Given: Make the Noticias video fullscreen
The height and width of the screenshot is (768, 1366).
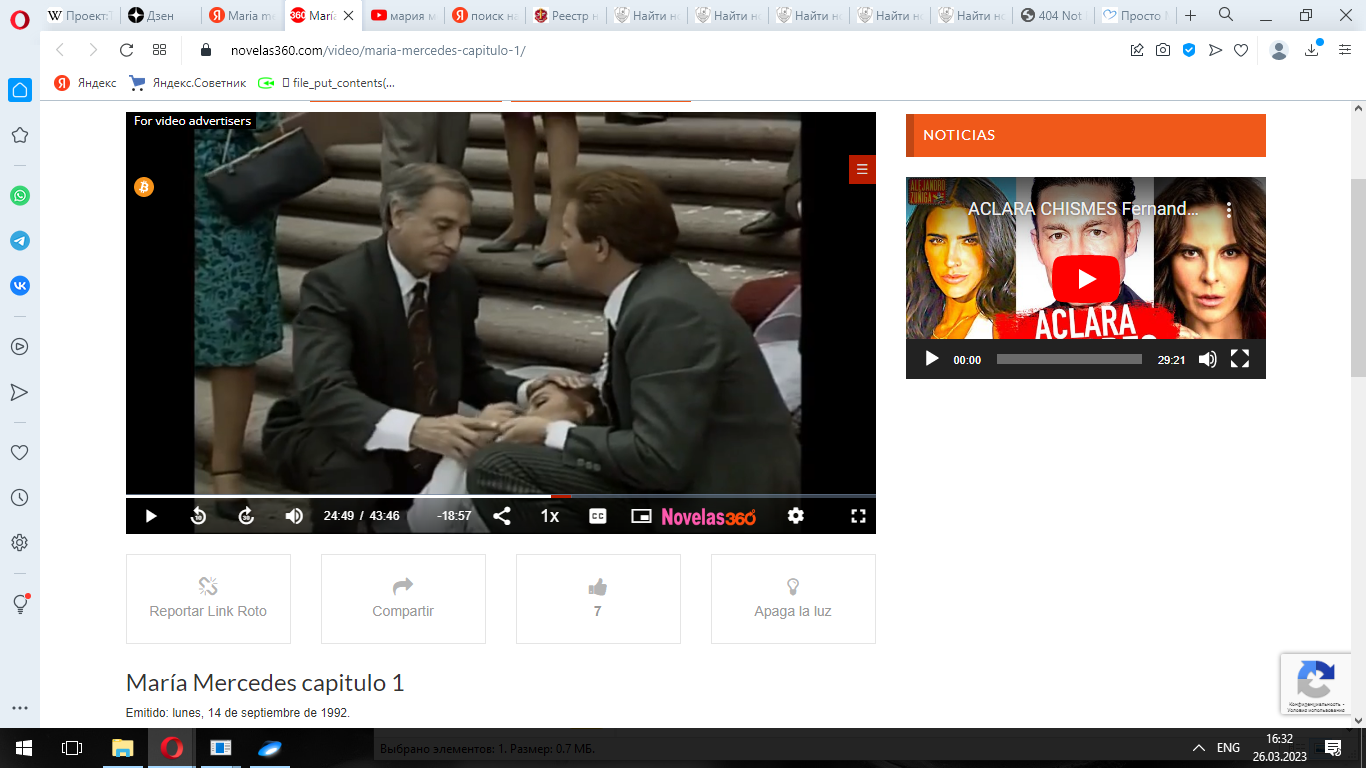Looking at the screenshot, I should click(x=1240, y=359).
